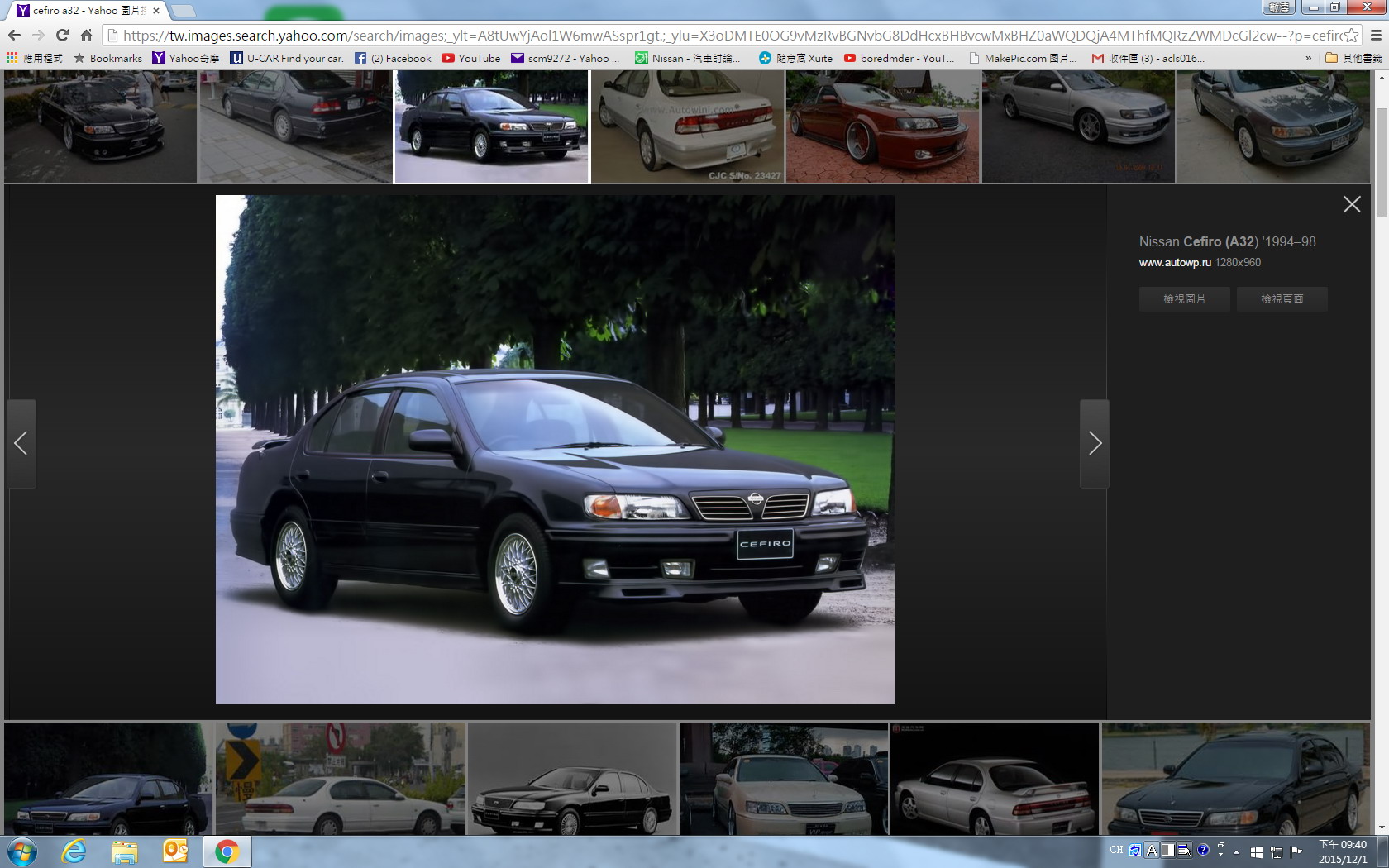Open the 其他書籤 bookmarks folder
The height and width of the screenshot is (868, 1389).
[x=1353, y=58]
